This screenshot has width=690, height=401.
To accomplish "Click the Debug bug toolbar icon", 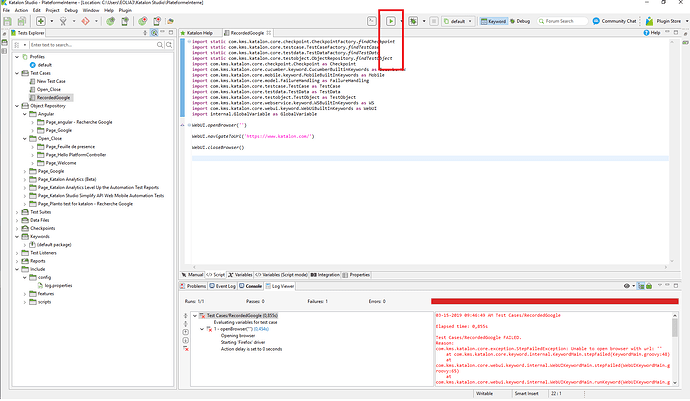I will click(x=413, y=21).
